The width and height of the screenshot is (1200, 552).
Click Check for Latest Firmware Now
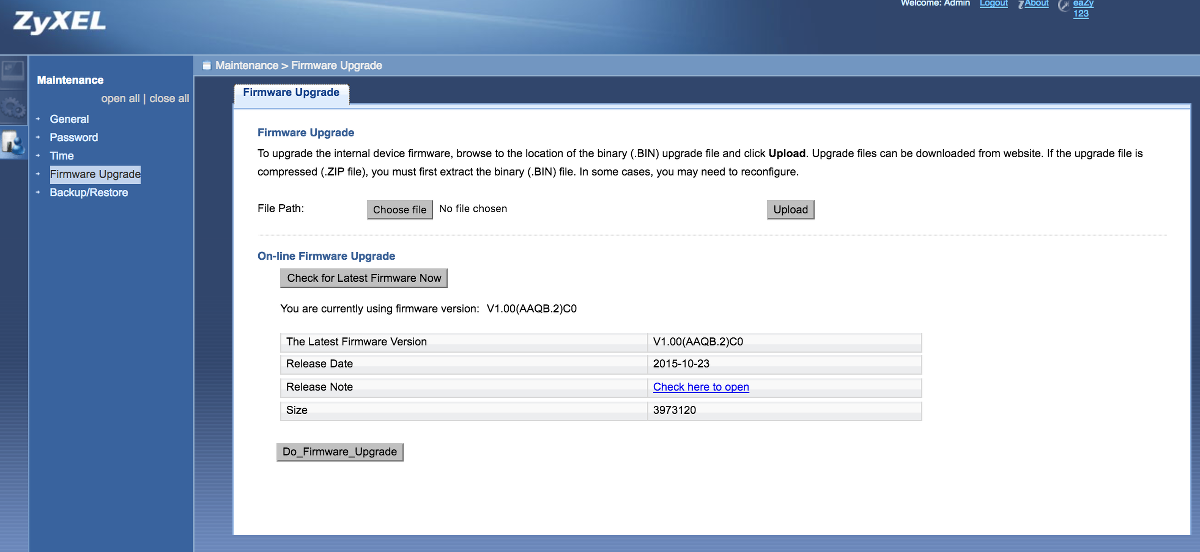pyautogui.click(x=364, y=278)
